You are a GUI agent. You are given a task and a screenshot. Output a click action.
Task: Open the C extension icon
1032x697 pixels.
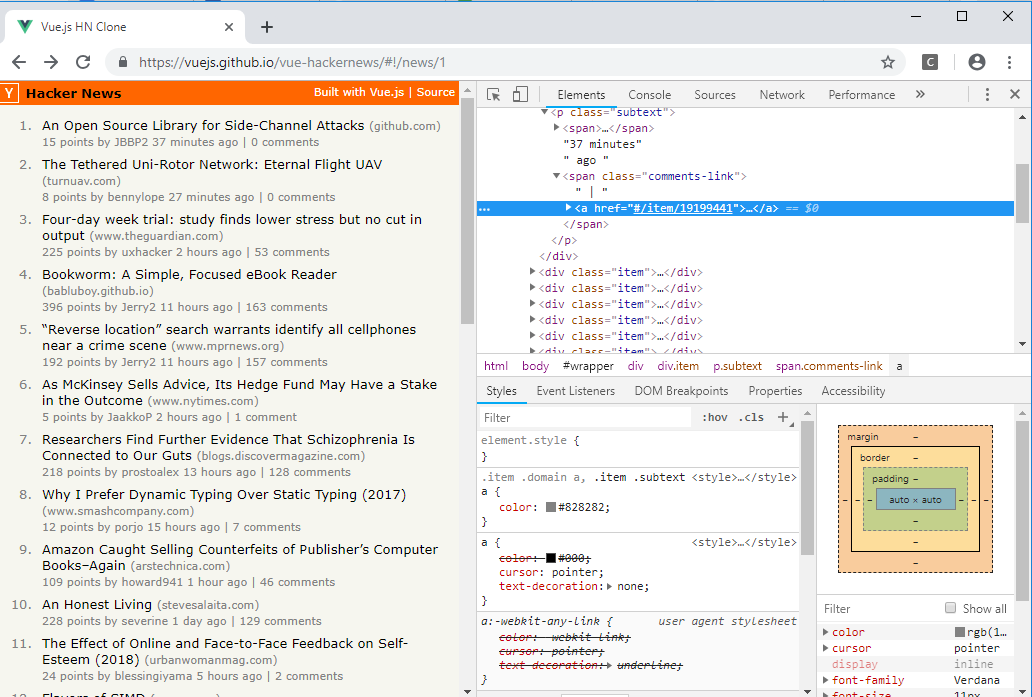tap(929, 63)
